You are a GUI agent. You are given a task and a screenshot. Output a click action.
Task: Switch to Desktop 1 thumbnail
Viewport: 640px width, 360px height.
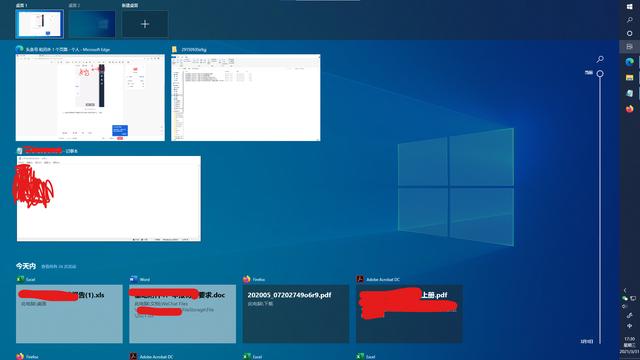pyautogui.click(x=39, y=24)
